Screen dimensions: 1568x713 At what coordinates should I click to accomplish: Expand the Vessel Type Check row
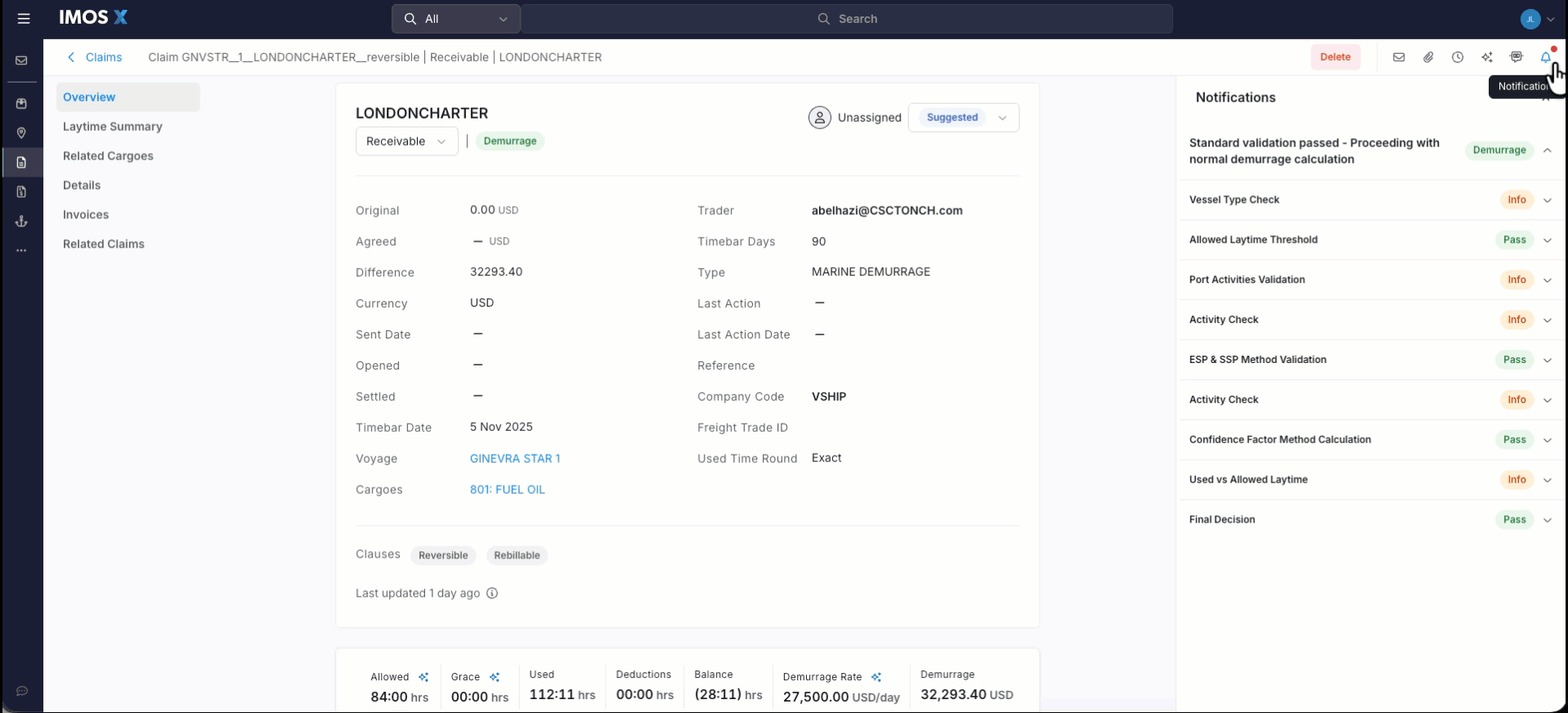[1548, 200]
